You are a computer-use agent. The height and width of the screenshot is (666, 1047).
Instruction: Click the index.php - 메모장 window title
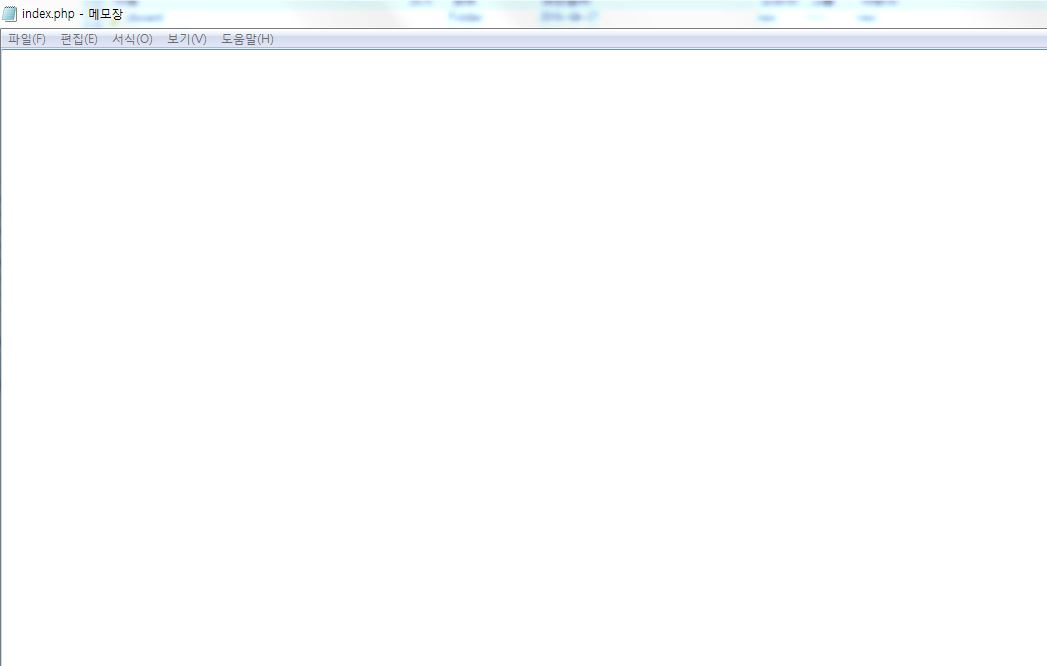click(x=72, y=14)
